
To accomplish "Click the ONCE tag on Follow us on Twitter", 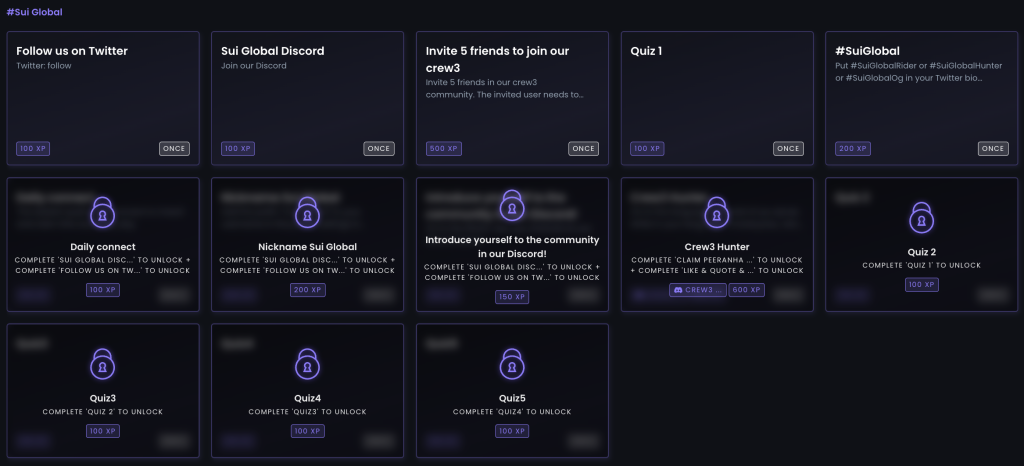I will tap(174, 149).
